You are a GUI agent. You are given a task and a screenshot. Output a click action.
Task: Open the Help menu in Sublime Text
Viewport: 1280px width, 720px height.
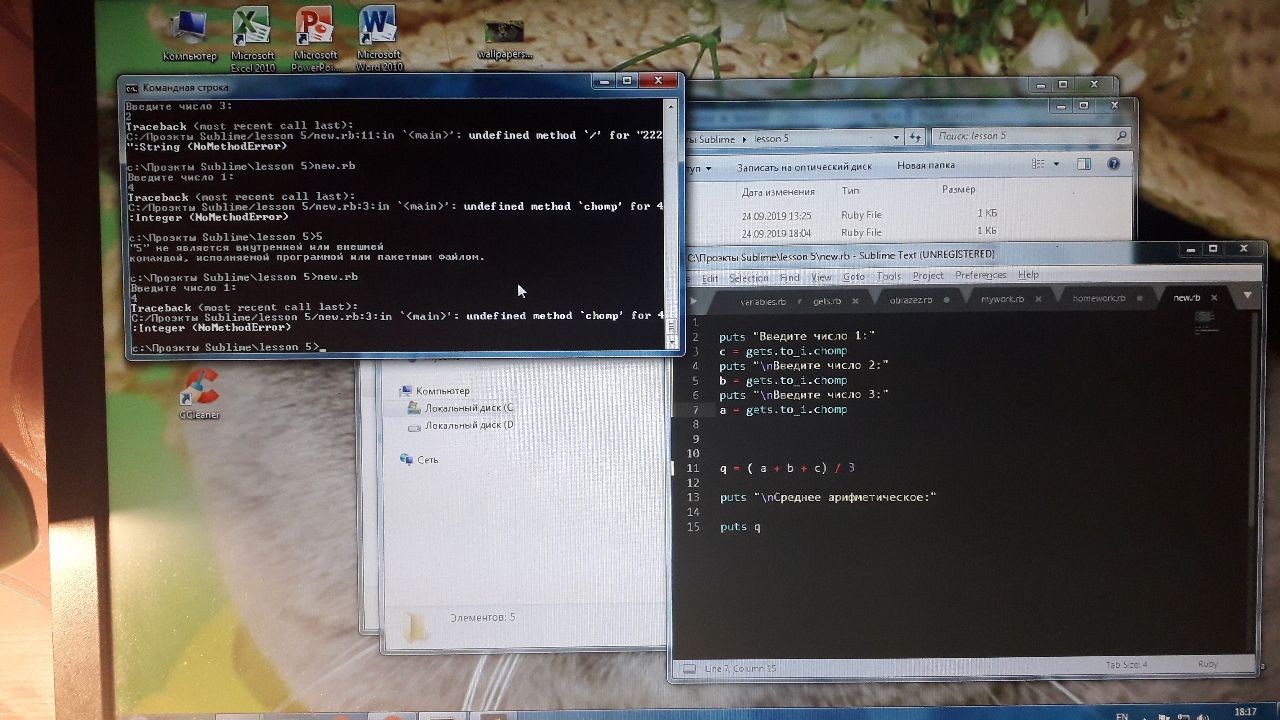tap(1028, 274)
